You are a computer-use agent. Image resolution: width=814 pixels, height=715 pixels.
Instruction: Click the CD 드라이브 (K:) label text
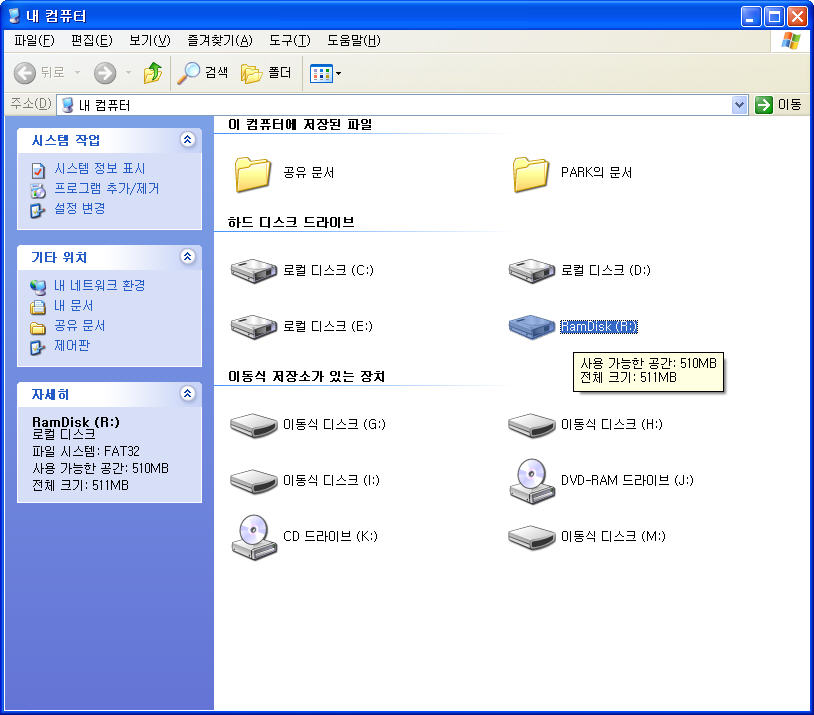pos(331,537)
